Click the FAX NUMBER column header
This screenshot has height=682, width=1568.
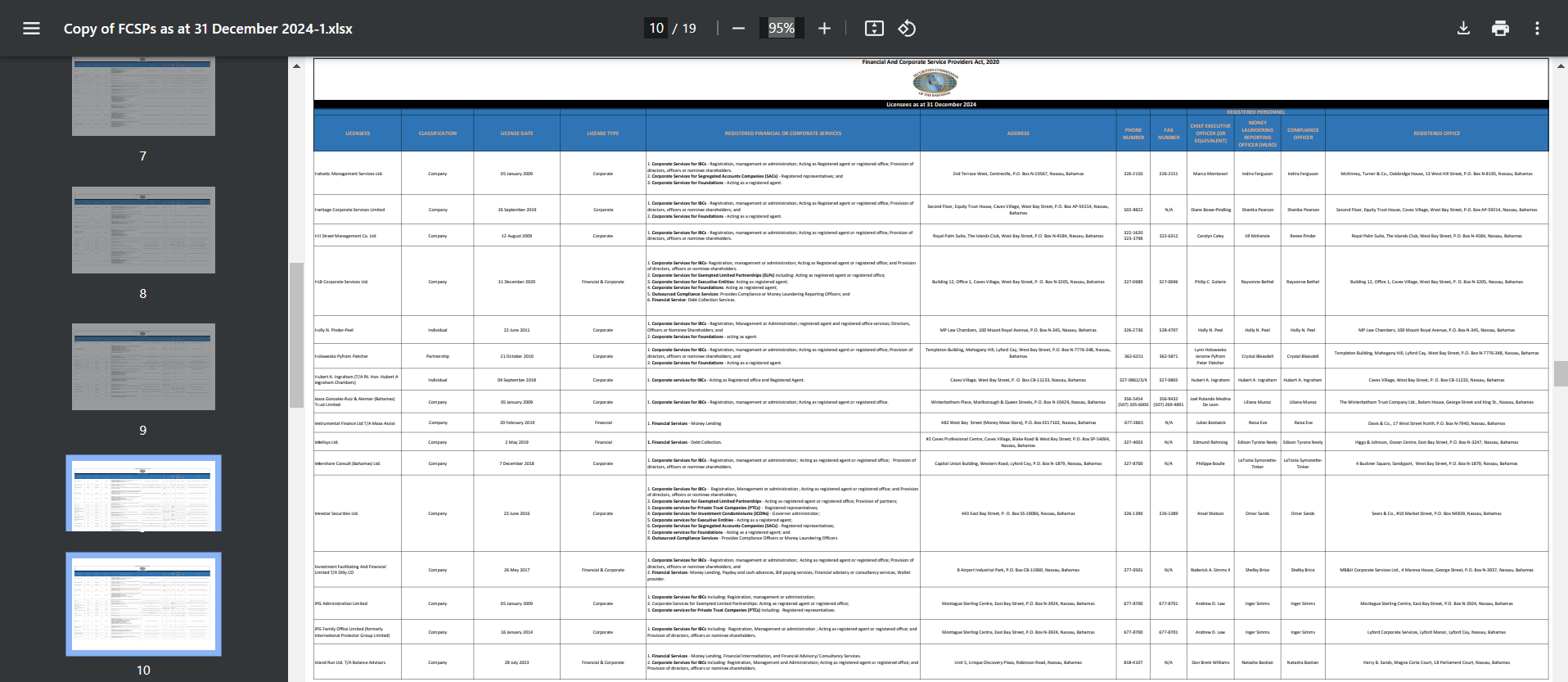(x=1169, y=133)
